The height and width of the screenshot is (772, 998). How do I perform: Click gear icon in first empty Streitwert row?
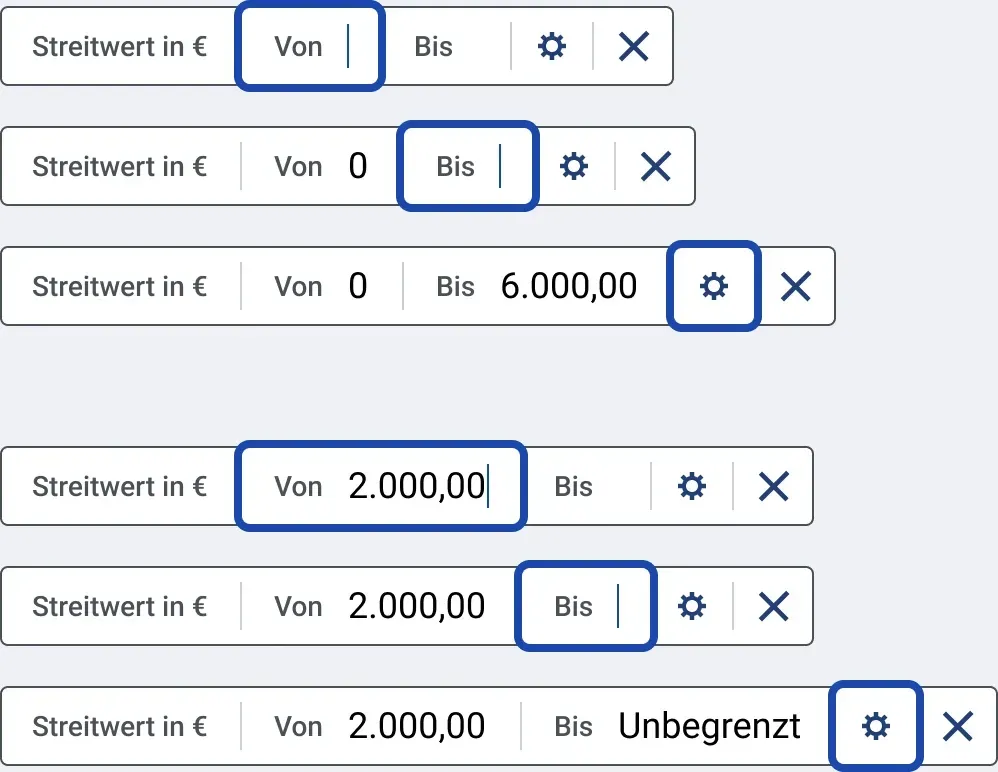[551, 46]
